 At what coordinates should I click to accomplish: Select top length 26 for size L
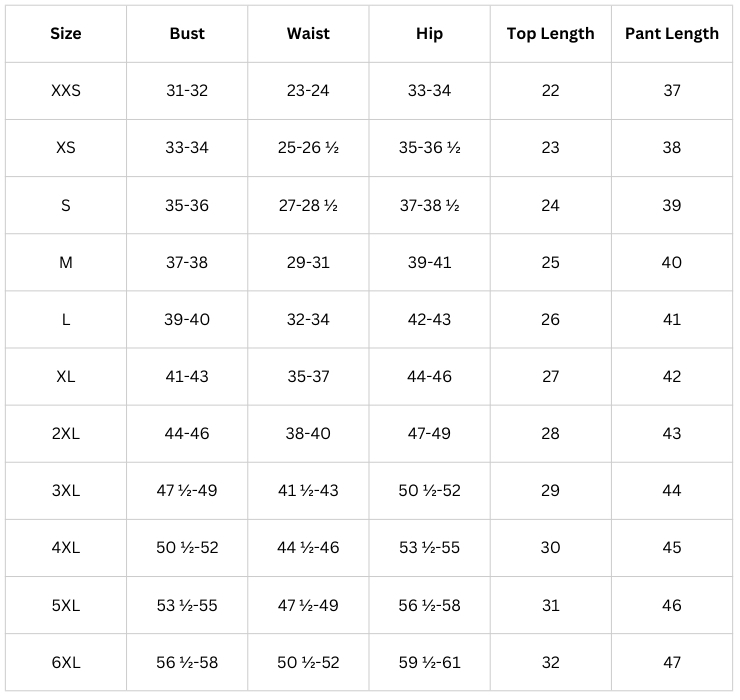tap(550, 320)
